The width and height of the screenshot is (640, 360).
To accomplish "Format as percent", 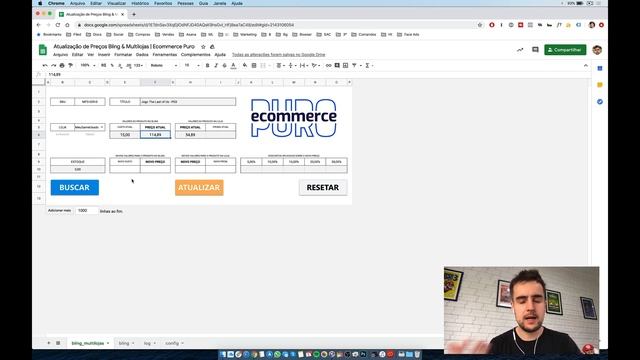I will tap(112, 65).
